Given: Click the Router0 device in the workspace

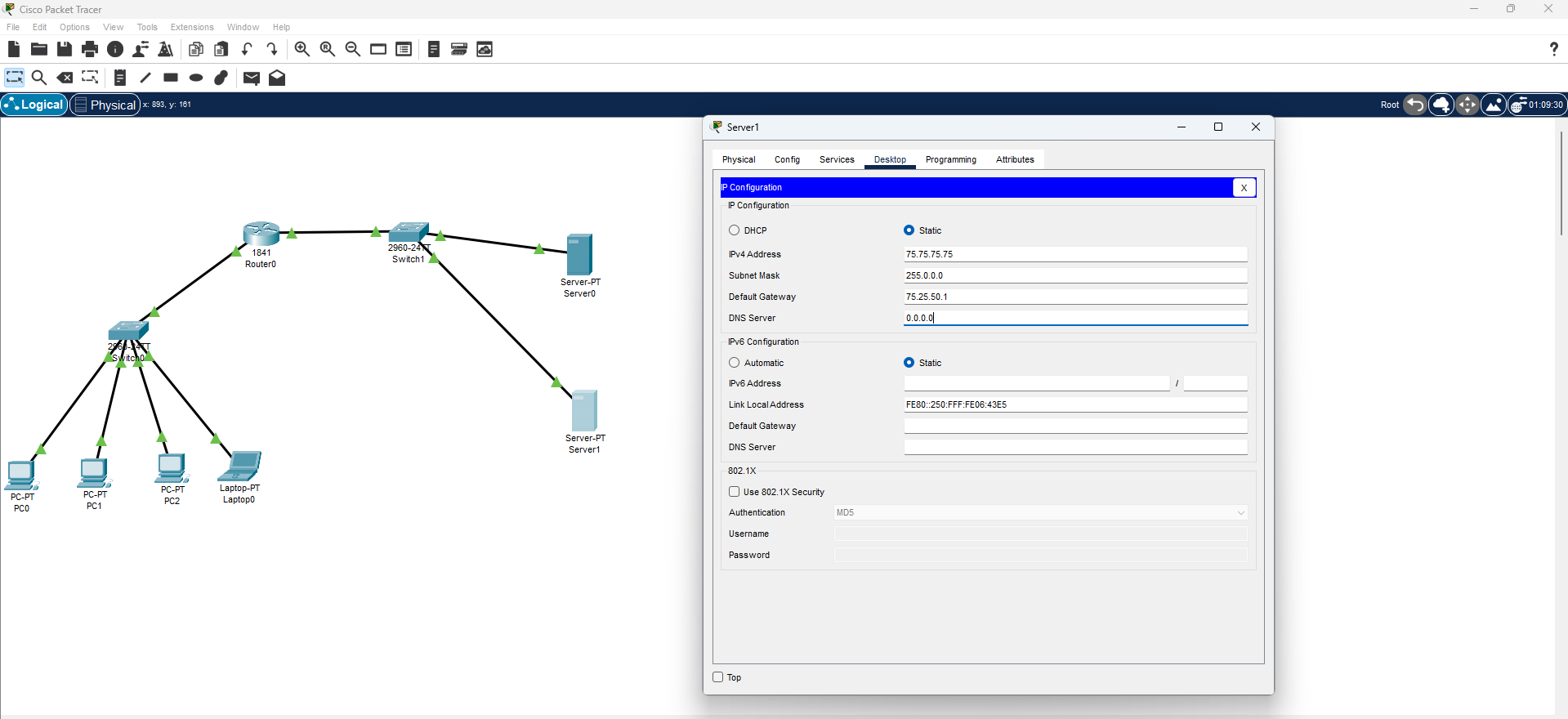Looking at the screenshot, I should 261,233.
